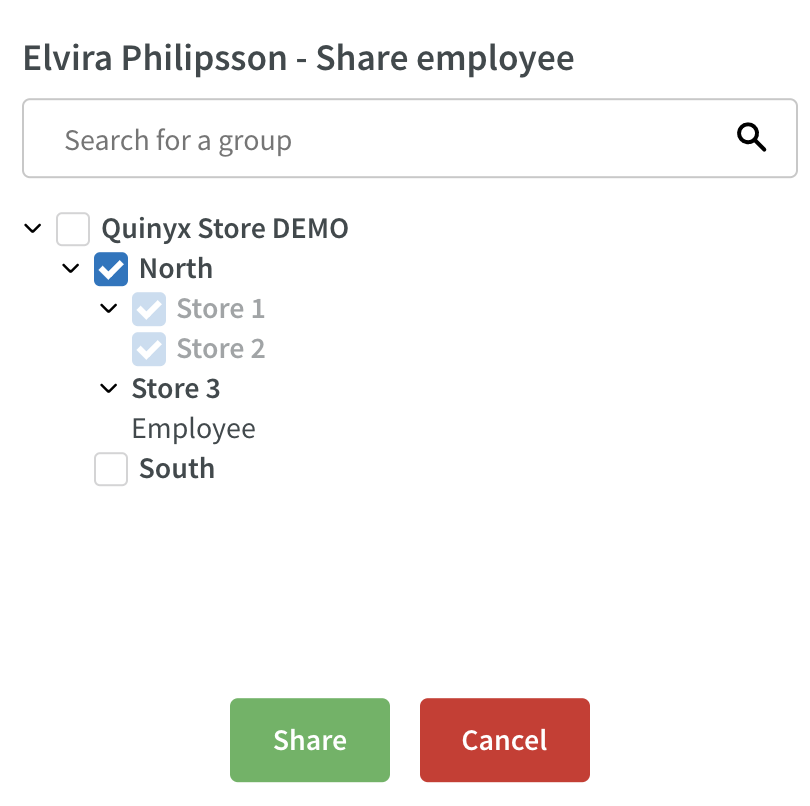Image resolution: width=810 pixels, height=806 pixels.
Task: Select the North group label
Action: click(x=176, y=269)
